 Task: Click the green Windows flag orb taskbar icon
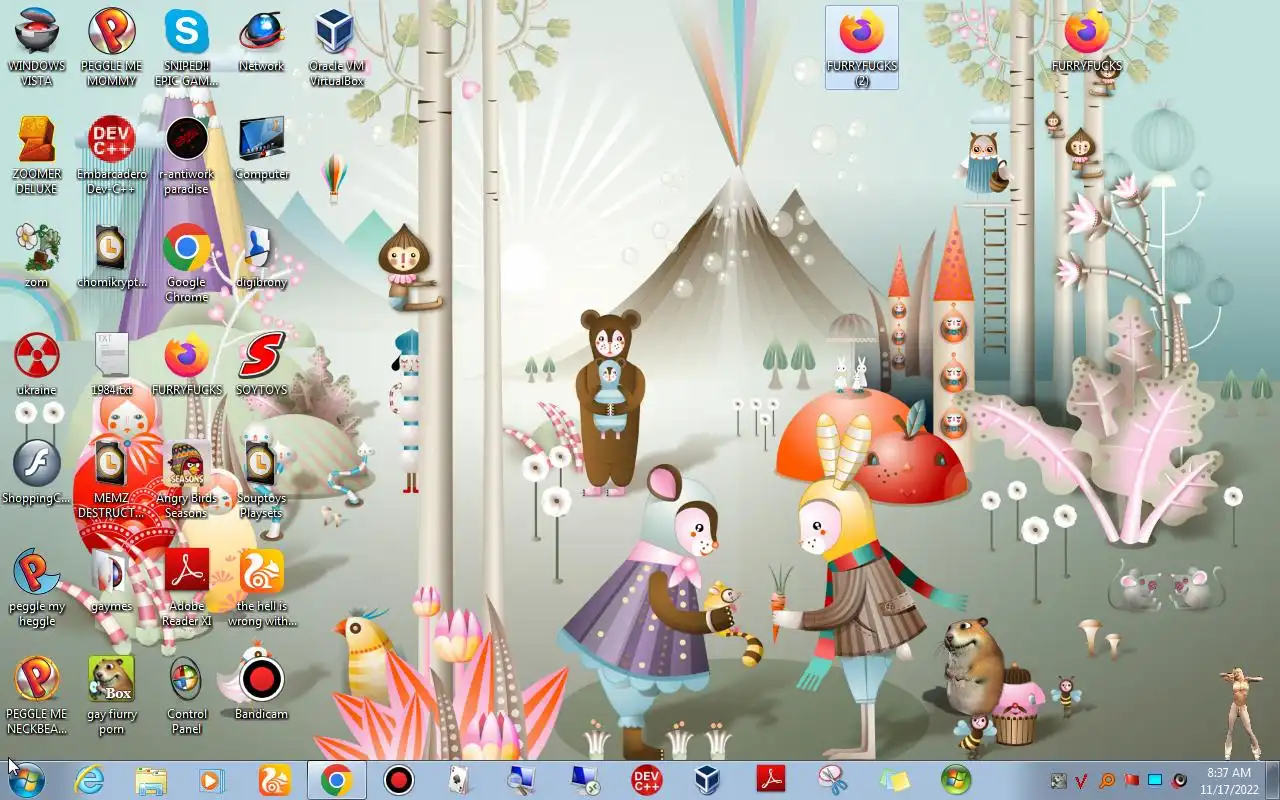pyautogui.click(x=956, y=780)
